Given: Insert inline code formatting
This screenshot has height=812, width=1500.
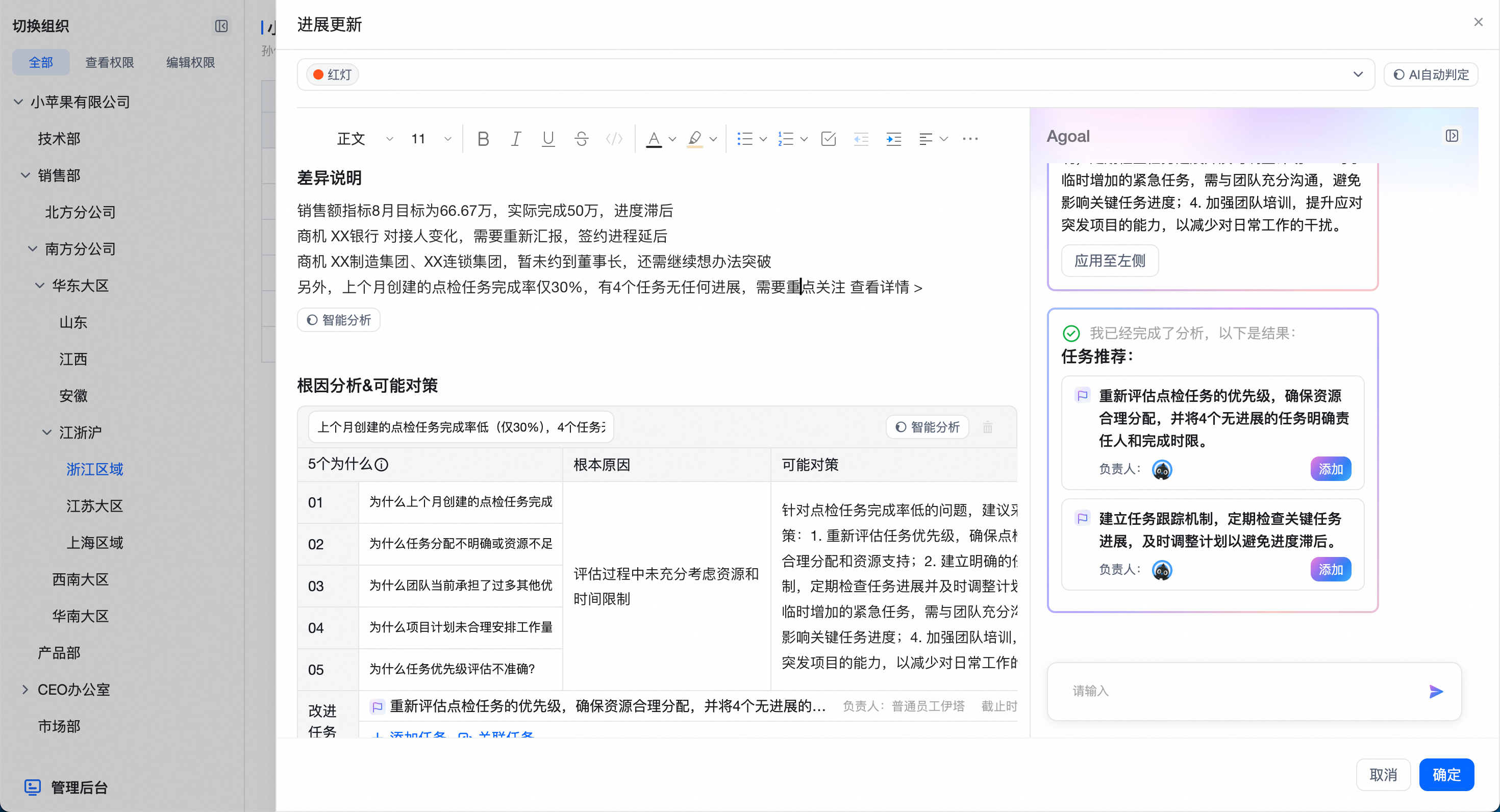Looking at the screenshot, I should click(x=614, y=139).
